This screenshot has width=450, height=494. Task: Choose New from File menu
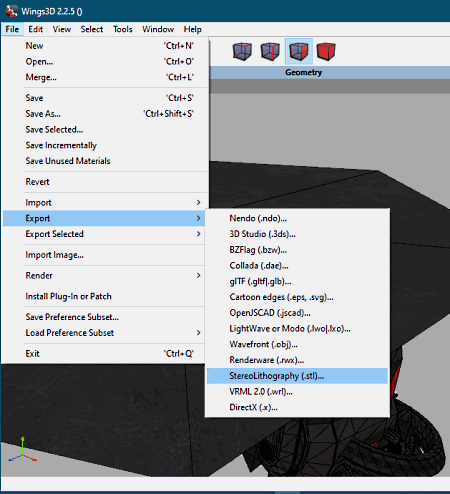(x=105, y=46)
